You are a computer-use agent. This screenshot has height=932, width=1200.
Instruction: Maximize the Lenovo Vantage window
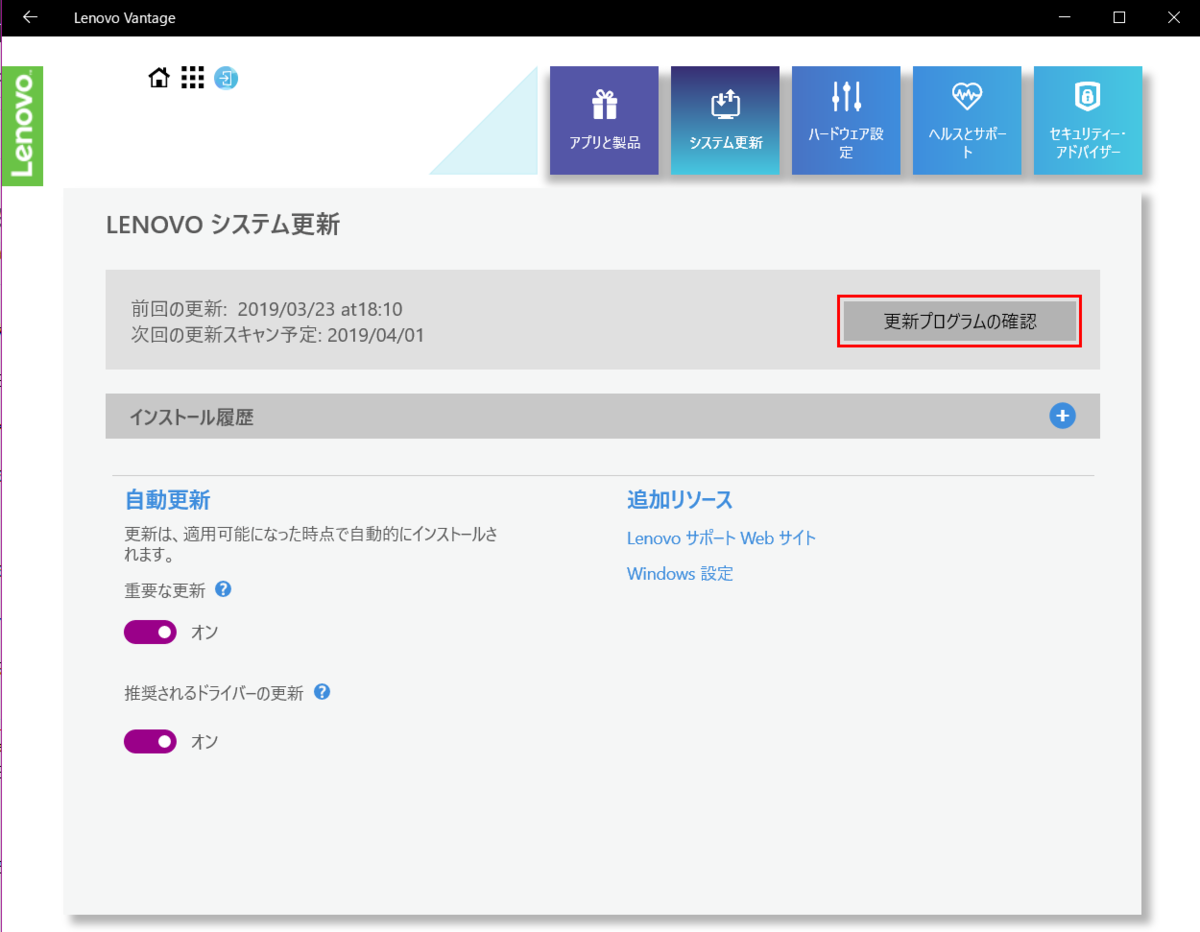(x=1119, y=17)
